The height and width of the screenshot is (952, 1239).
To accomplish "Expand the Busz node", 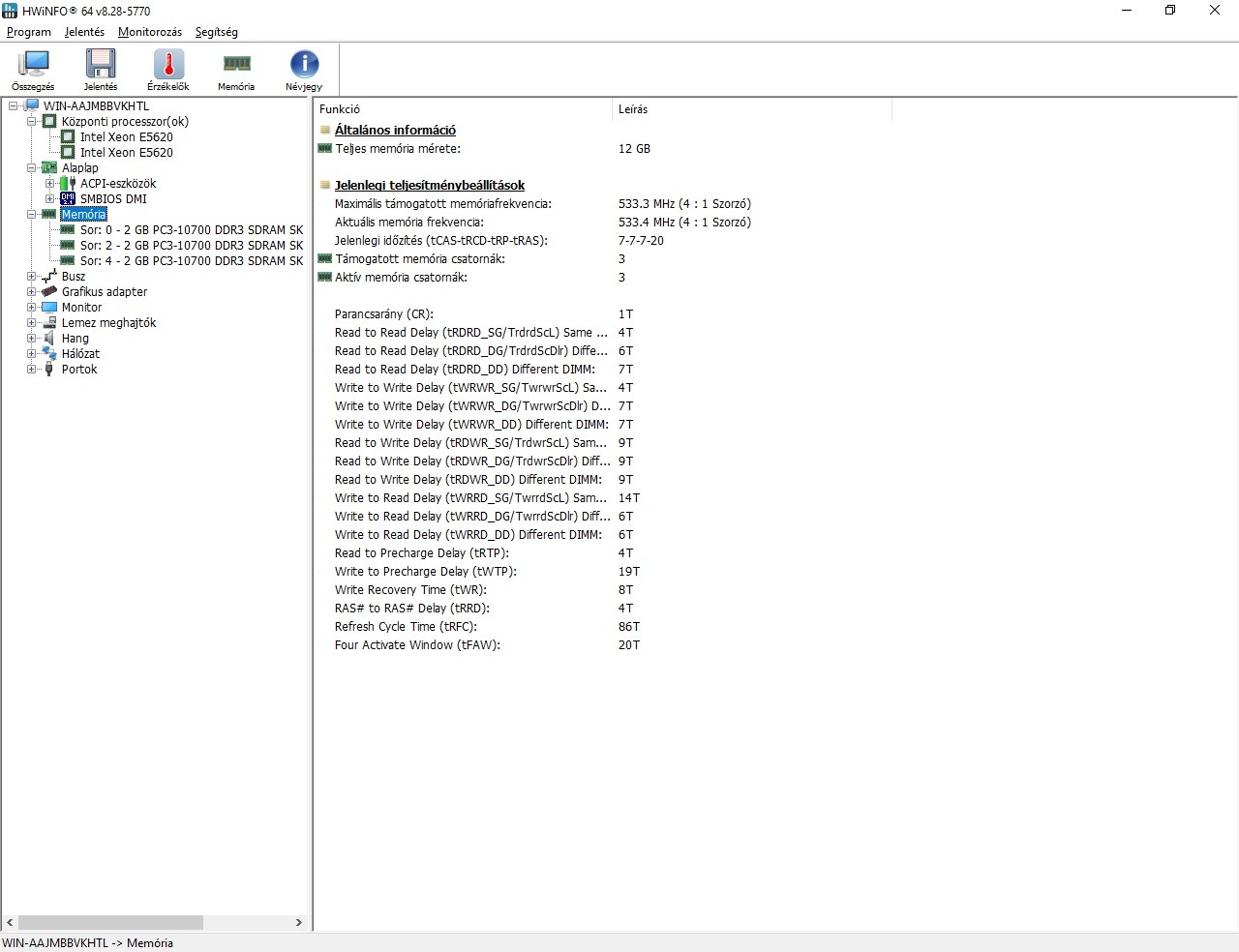I will click(31, 276).
